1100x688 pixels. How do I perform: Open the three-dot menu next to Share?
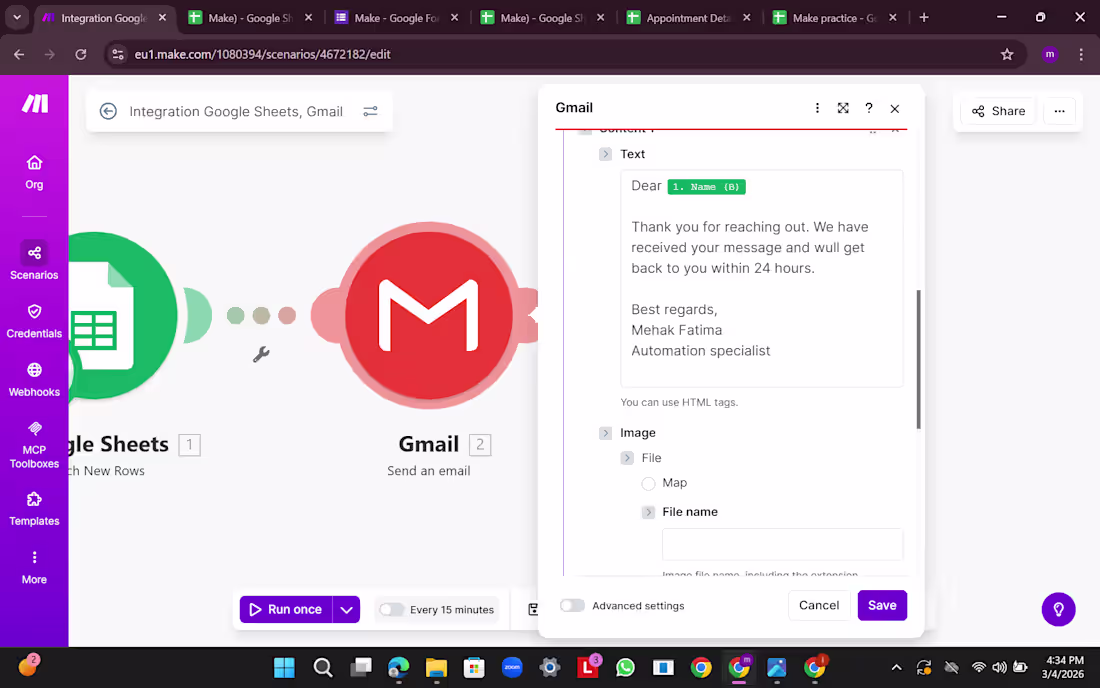point(1059,111)
